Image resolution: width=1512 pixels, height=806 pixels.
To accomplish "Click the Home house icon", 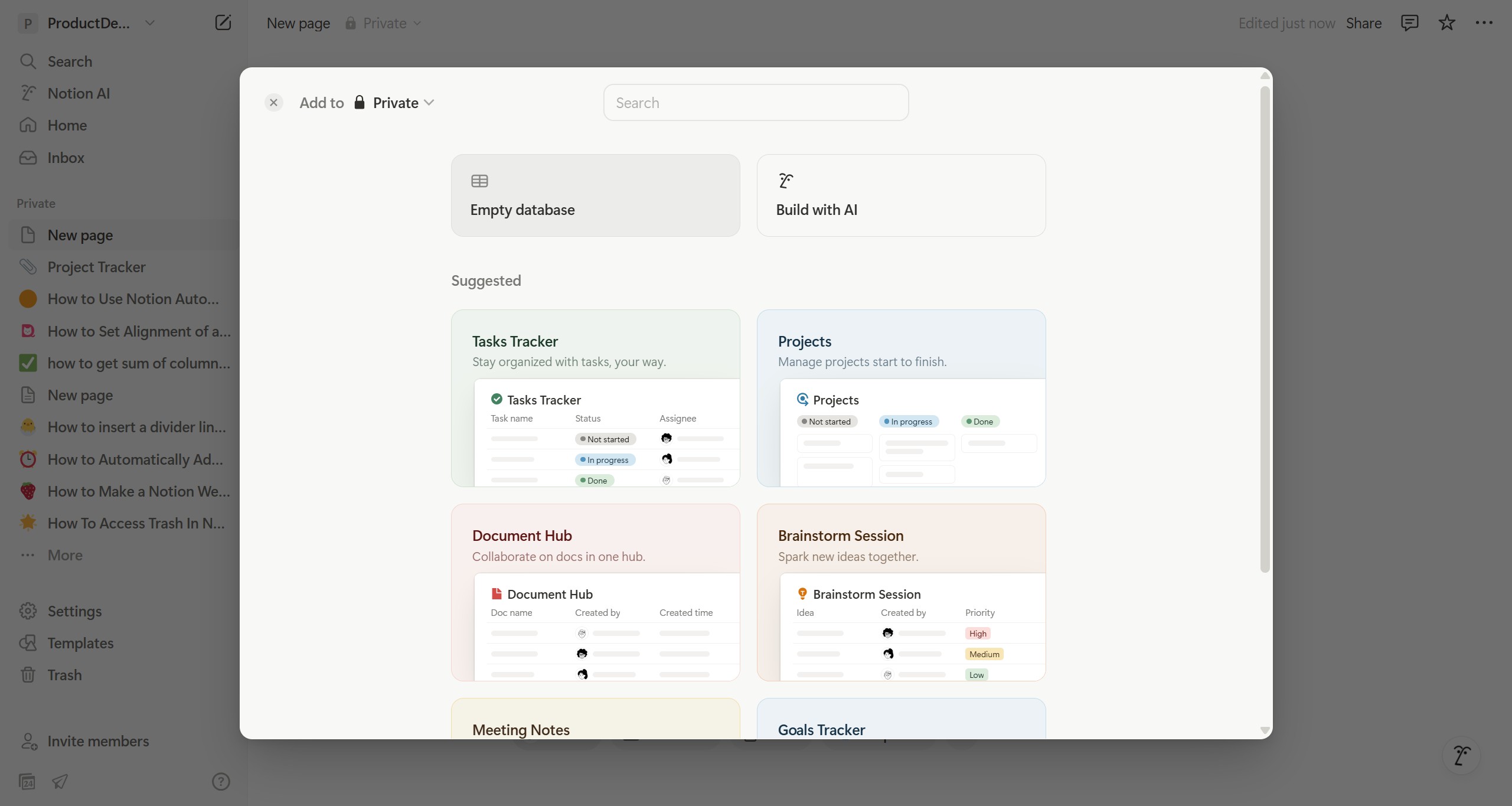I will pyautogui.click(x=28, y=125).
